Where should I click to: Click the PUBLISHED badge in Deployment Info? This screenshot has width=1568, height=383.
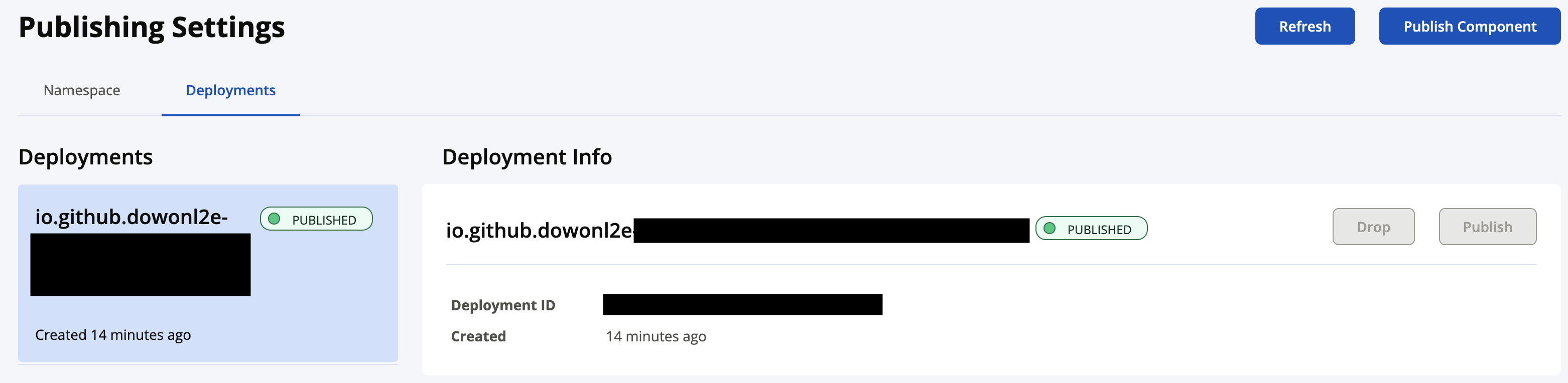pyautogui.click(x=1091, y=229)
